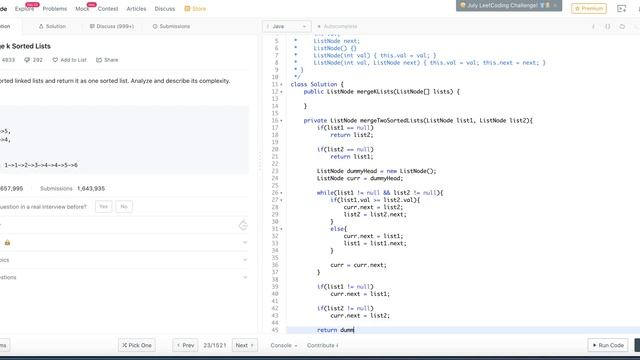Viewport: 640px width, 360px height.
Task: Close the July LeetCoding Challenge banner
Action: 555,5
